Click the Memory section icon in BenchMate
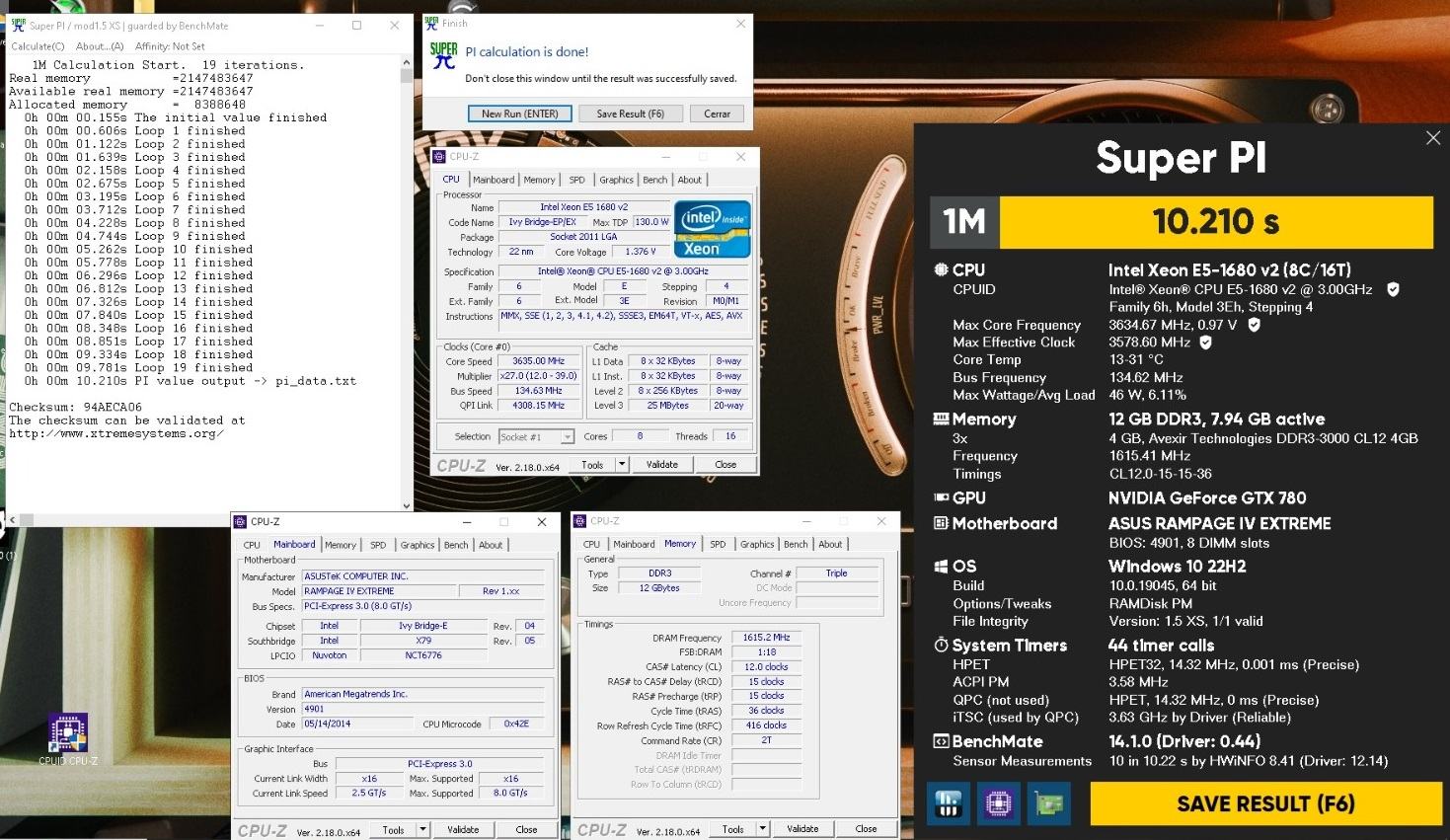Image resolution: width=1450 pixels, height=840 pixels. pos(941,419)
